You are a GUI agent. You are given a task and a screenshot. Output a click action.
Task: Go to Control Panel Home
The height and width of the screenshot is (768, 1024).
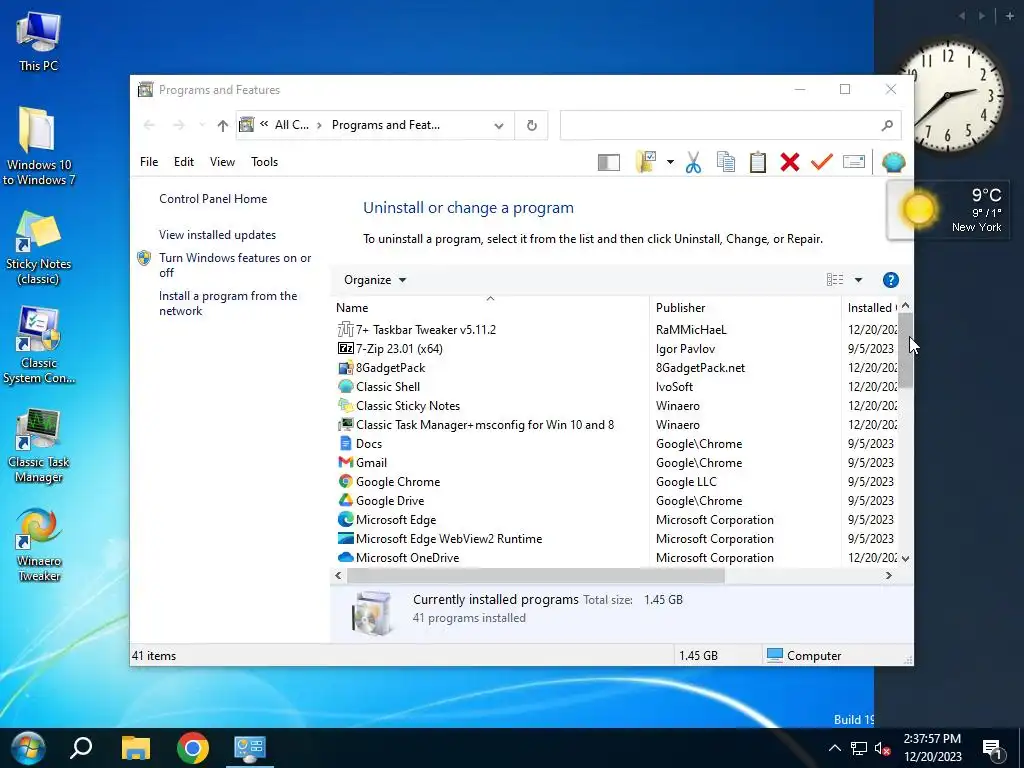tap(213, 199)
